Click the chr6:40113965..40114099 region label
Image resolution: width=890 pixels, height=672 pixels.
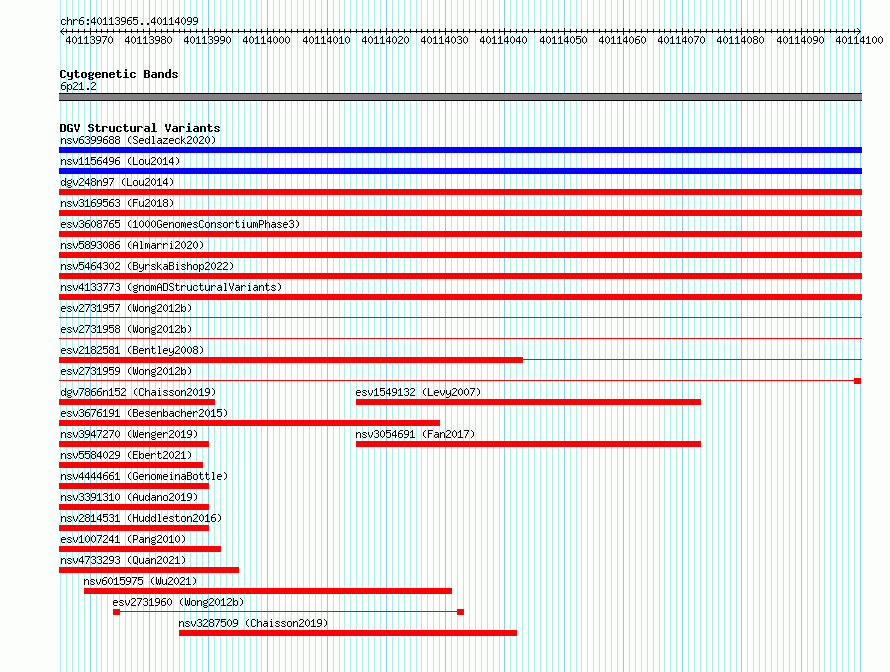(129, 22)
